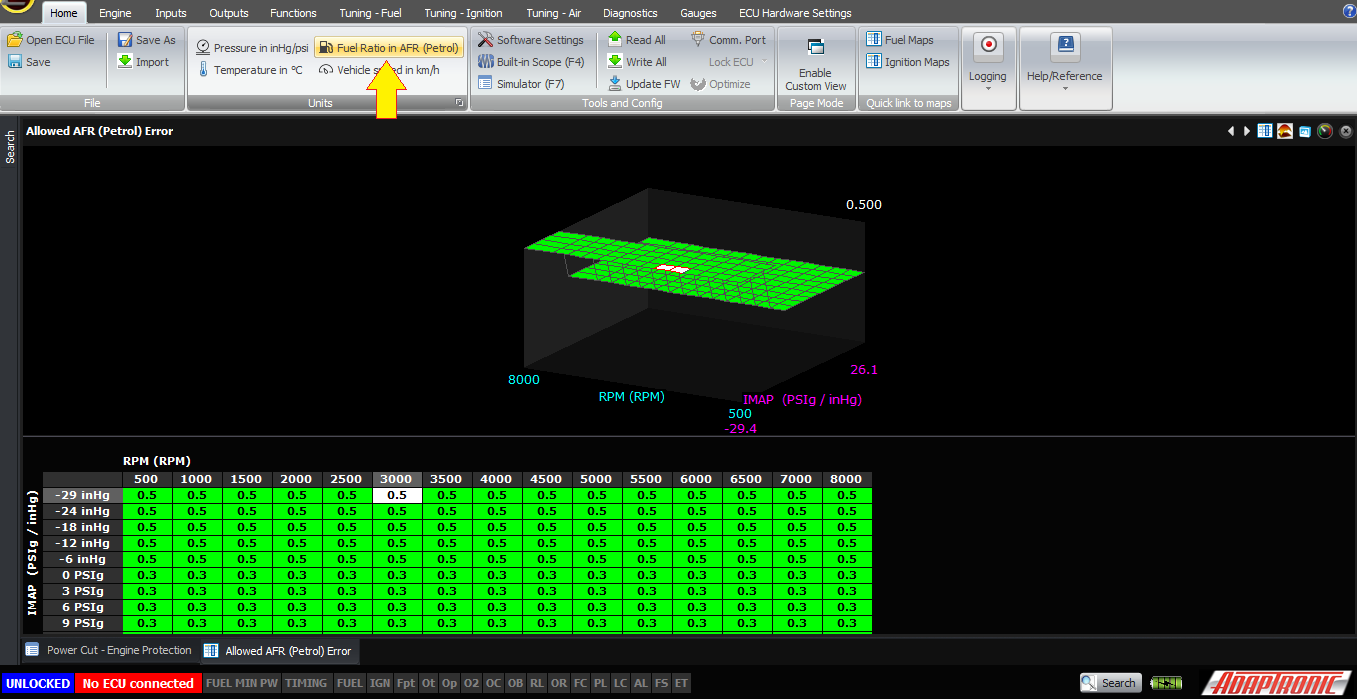Open Comm. Port settings
The width and height of the screenshot is (1357, 699).
tap(728, 40)
